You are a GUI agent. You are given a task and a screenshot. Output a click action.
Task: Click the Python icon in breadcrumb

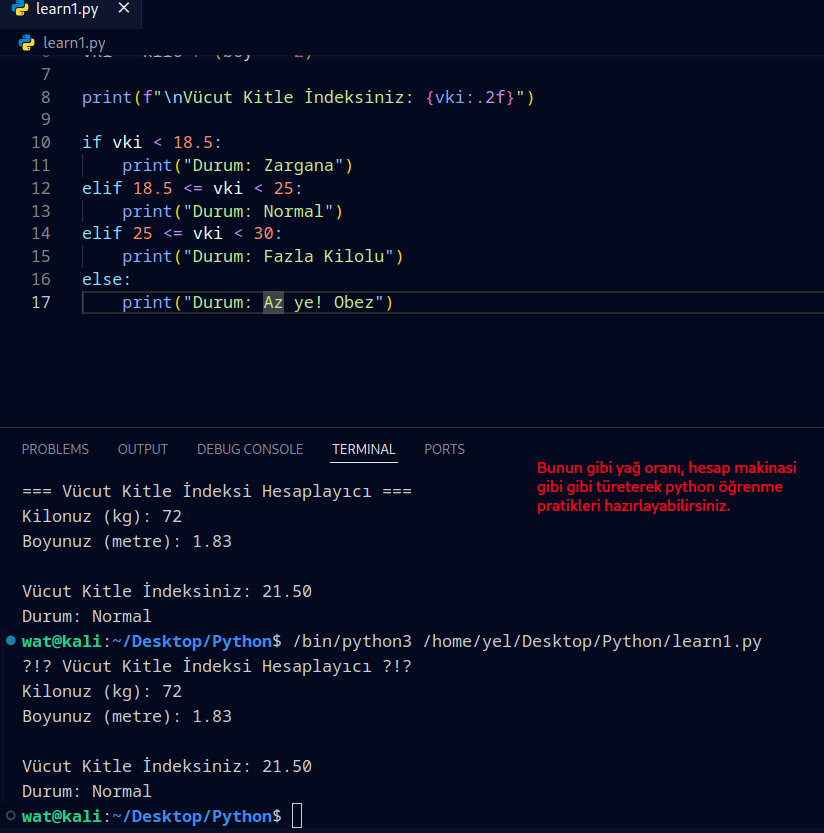coord(27,42)
